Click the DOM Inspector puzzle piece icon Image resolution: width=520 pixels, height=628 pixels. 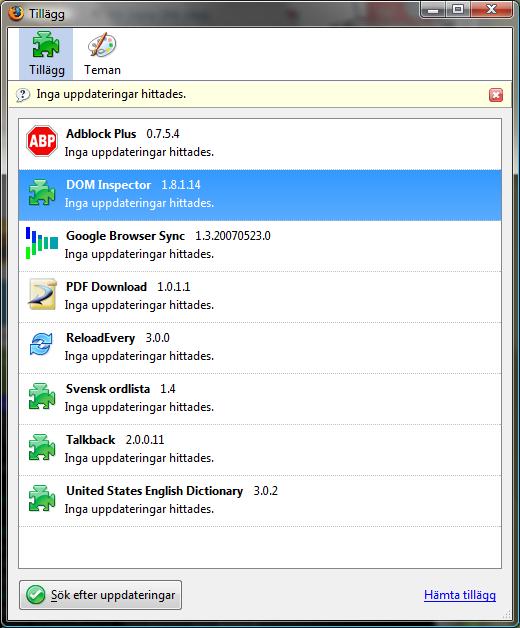tap(42, 192)
